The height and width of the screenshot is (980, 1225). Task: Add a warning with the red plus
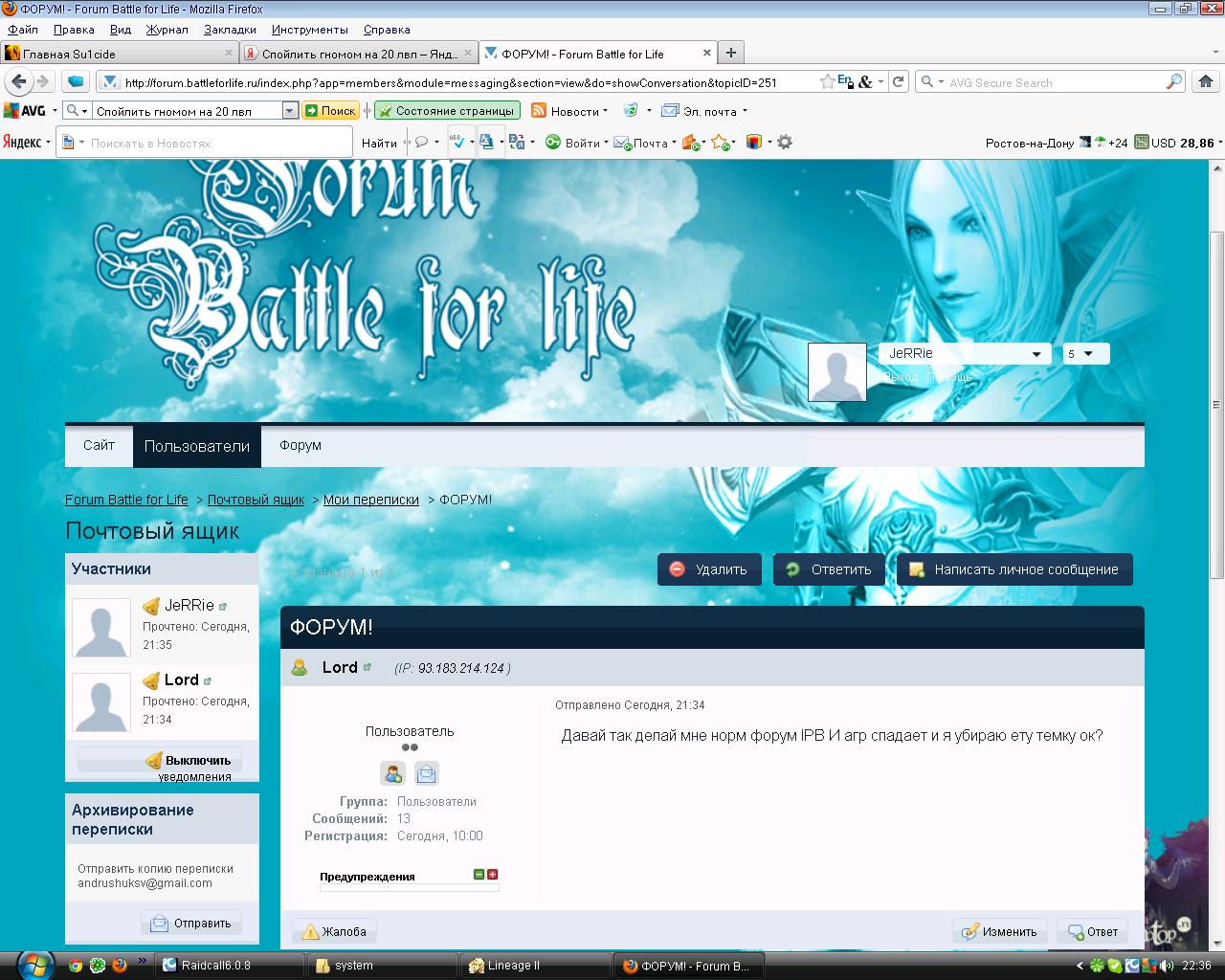[x=493, y=874]
